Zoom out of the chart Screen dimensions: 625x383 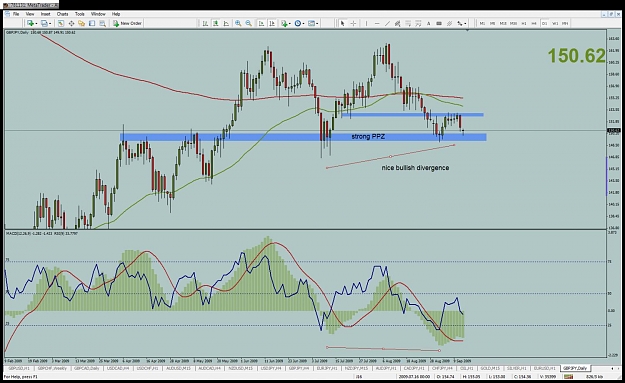(x=248, y=24)
